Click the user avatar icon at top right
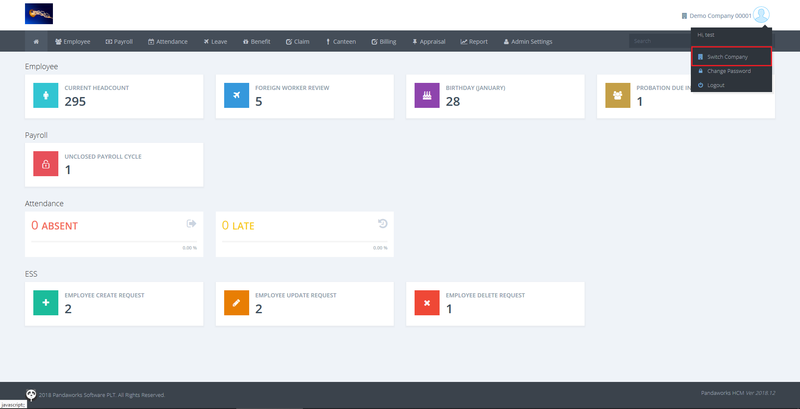 [x=762, y=15]
